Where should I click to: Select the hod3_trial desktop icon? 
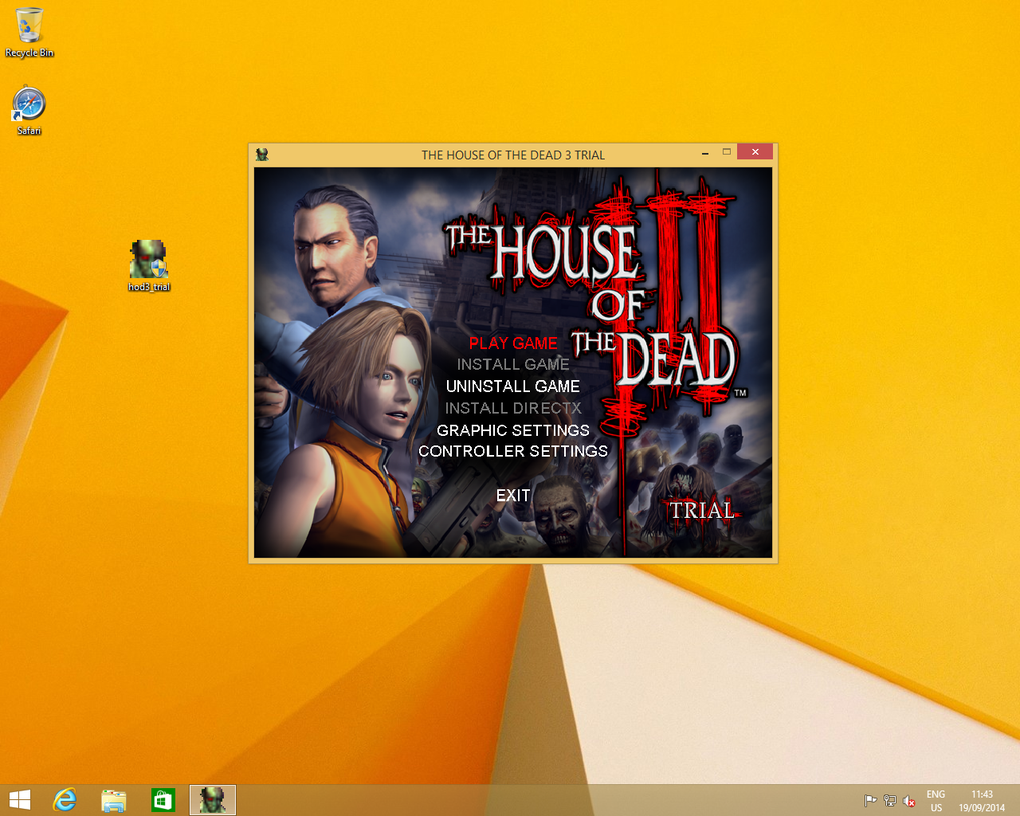pyautogui.click(x=149, y=265)
